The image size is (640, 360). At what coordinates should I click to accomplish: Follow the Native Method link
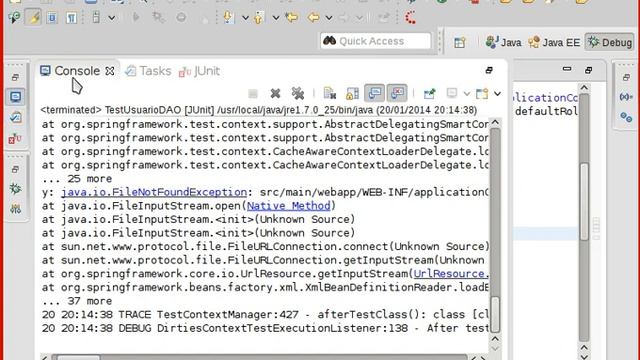[x=289, y=206]
